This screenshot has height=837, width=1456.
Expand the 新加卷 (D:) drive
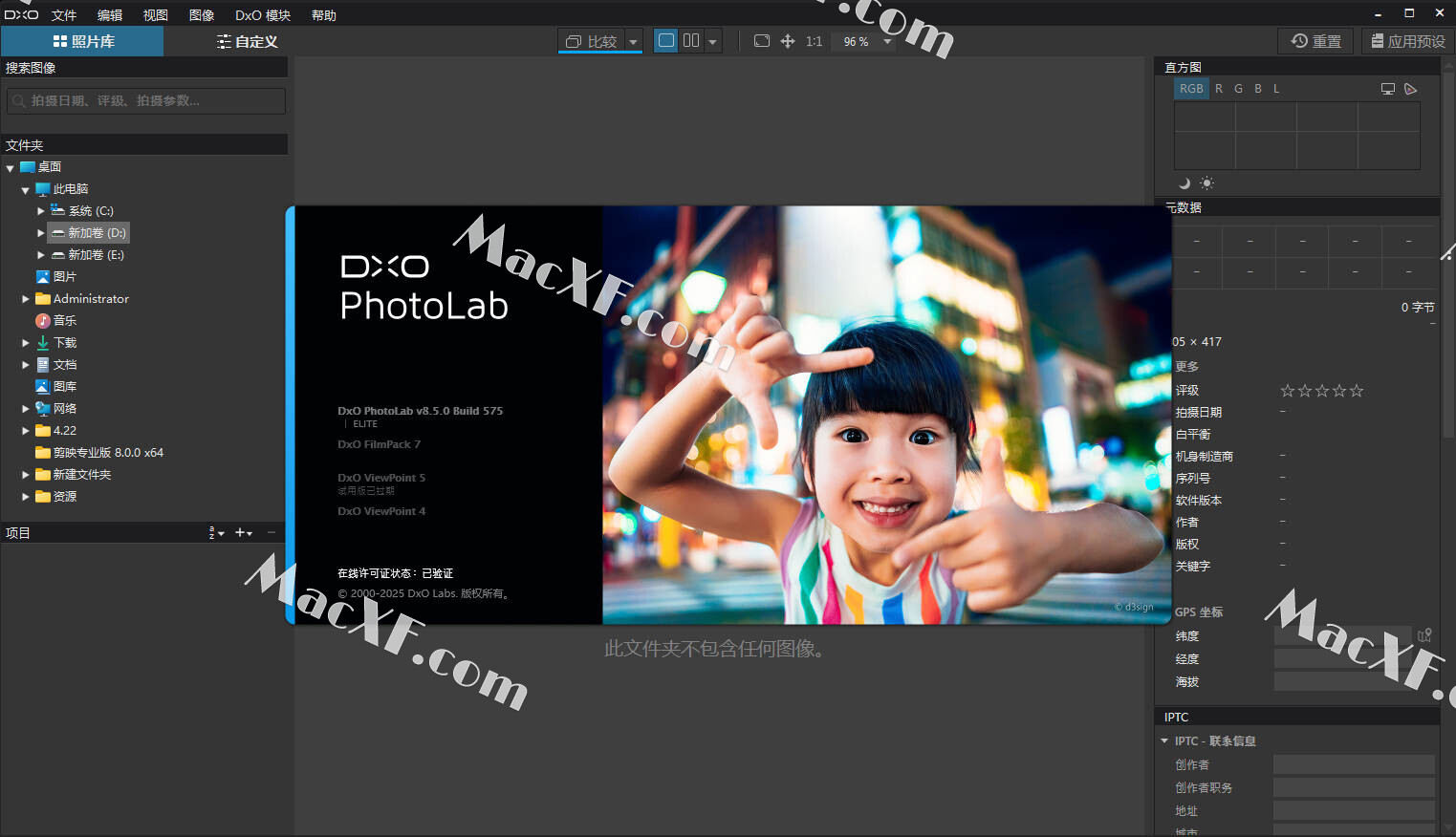(x=40, y=232)
